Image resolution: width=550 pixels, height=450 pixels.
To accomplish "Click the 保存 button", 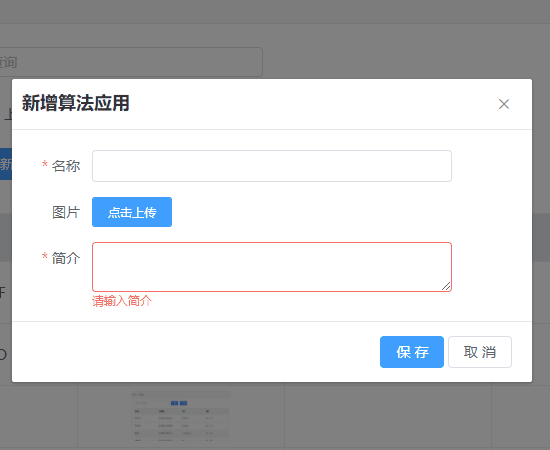I will pos(412,352).
